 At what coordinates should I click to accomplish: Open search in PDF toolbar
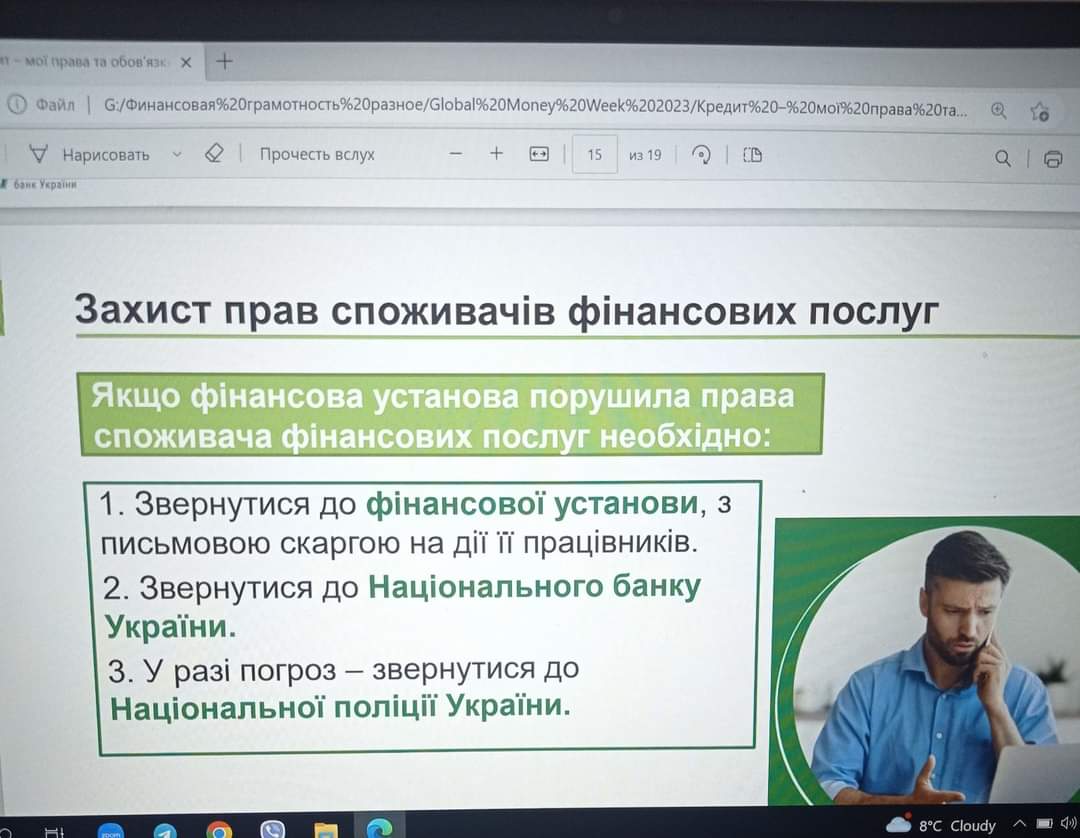pos(1003,158)
